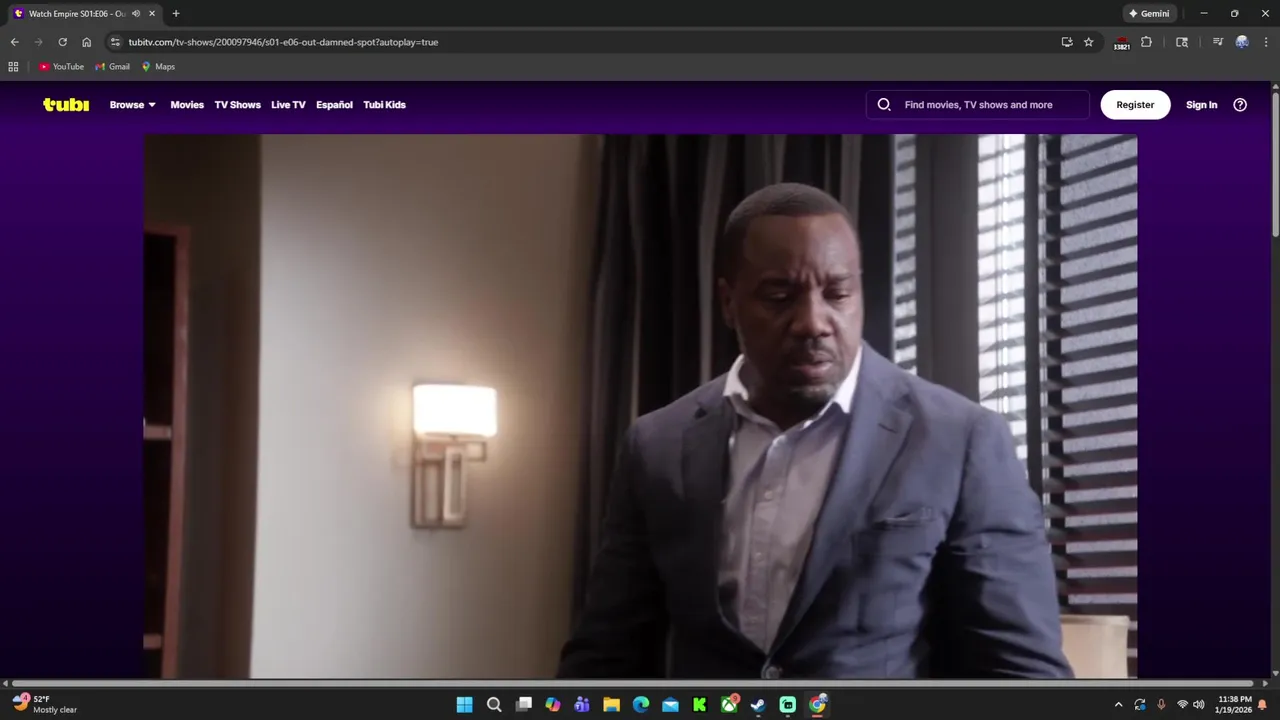Mute the tab using the audio icon

click(136, 14)
